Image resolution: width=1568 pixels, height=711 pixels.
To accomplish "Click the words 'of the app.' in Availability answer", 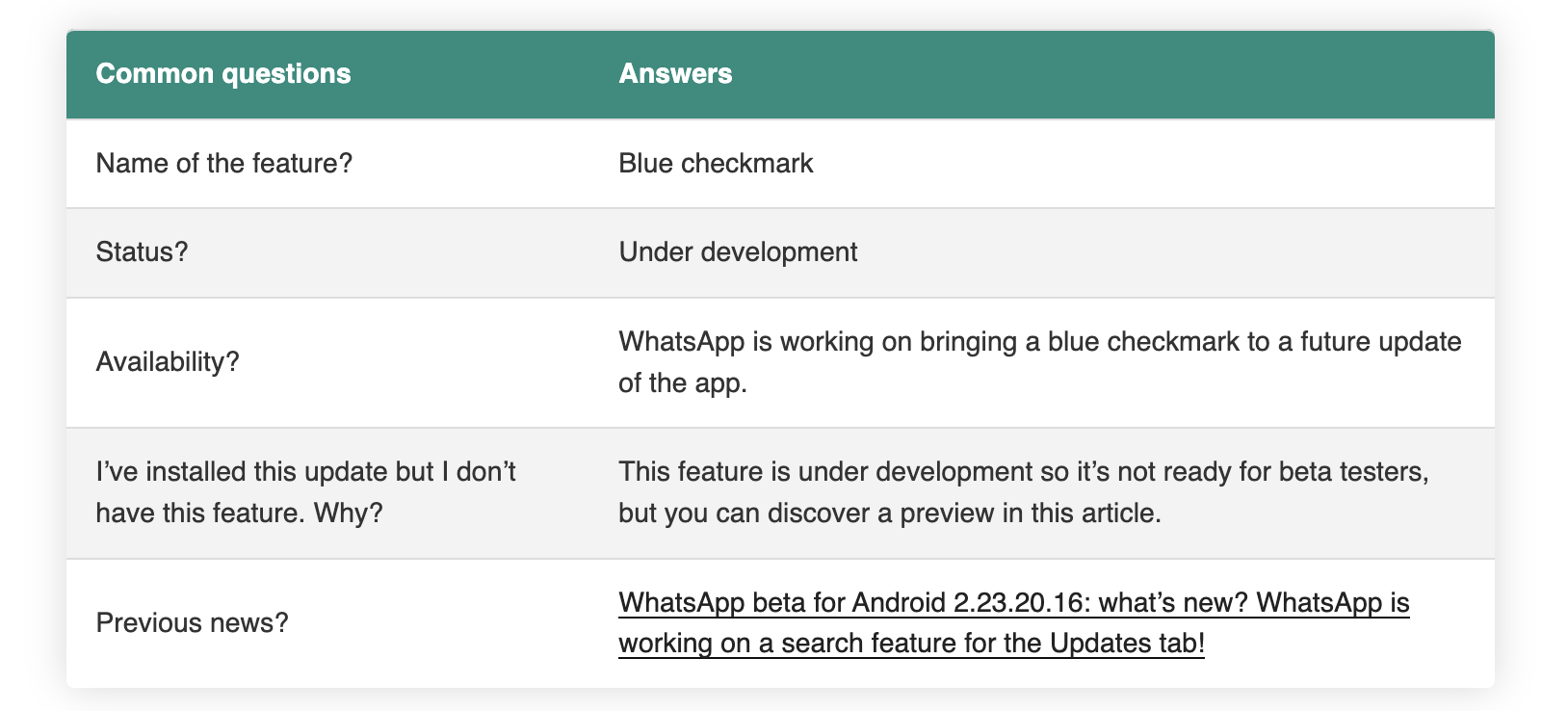I will (x=682, y=383).
